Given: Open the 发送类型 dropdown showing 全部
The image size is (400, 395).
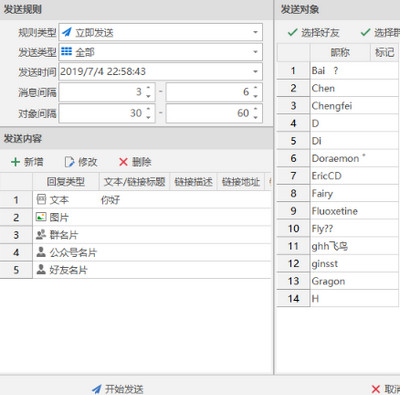Looking at the screenshot, I should coord(255,52).
